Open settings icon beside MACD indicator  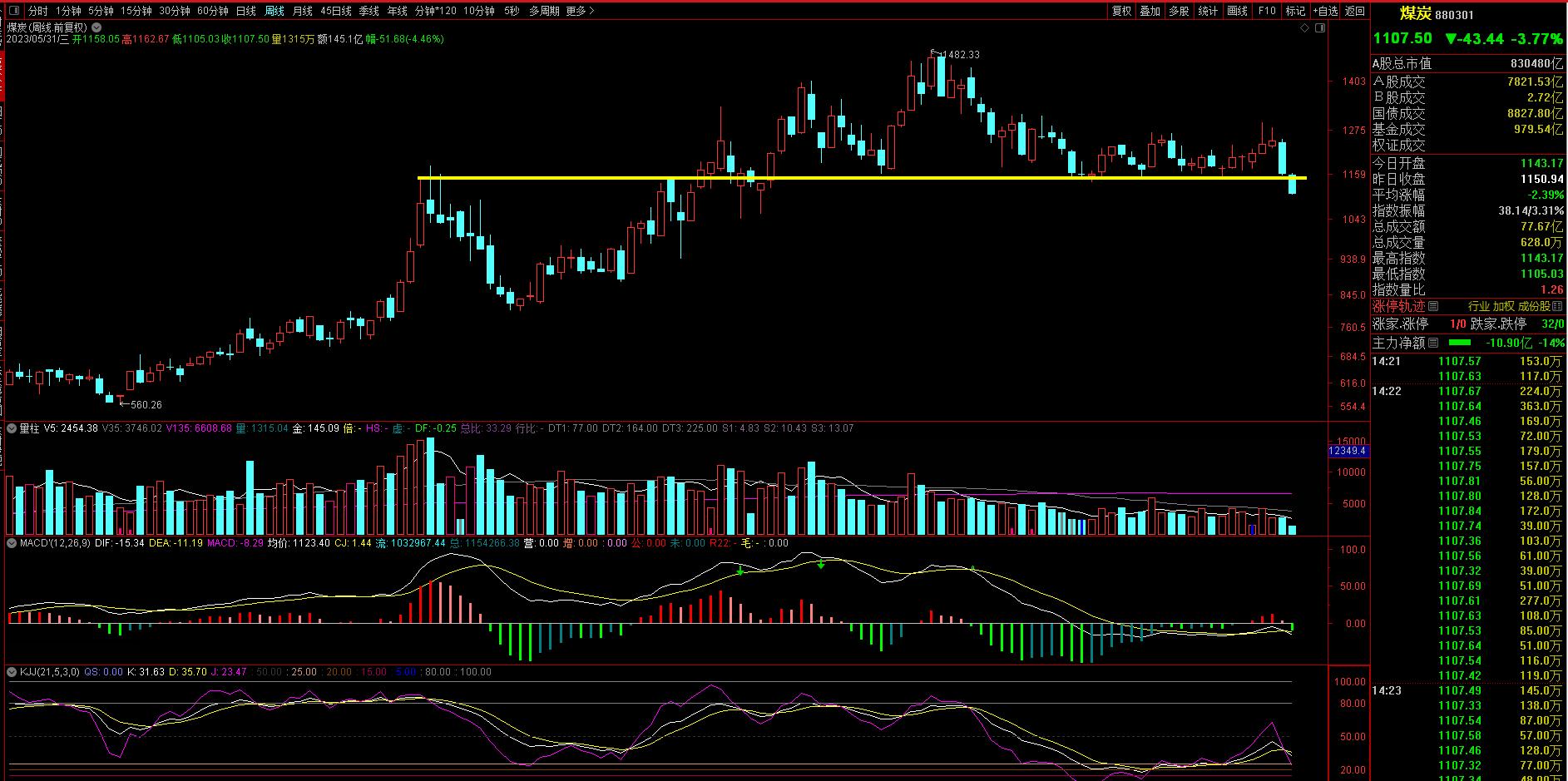click(x=12, y=543)
